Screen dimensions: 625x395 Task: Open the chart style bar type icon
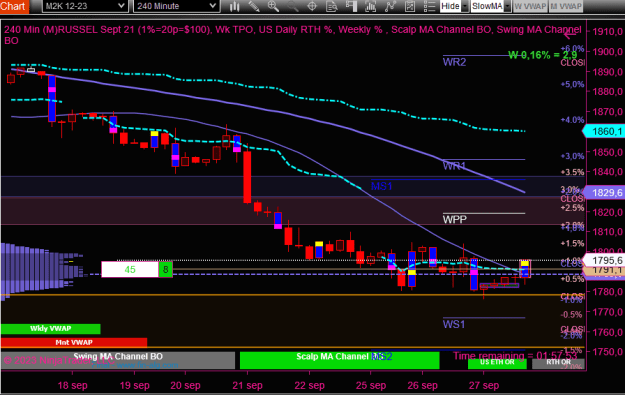pos(235,6)
